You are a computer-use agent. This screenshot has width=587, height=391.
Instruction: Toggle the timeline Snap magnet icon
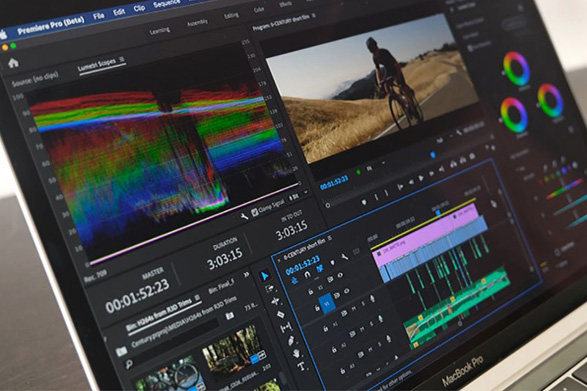pos(307,275)
